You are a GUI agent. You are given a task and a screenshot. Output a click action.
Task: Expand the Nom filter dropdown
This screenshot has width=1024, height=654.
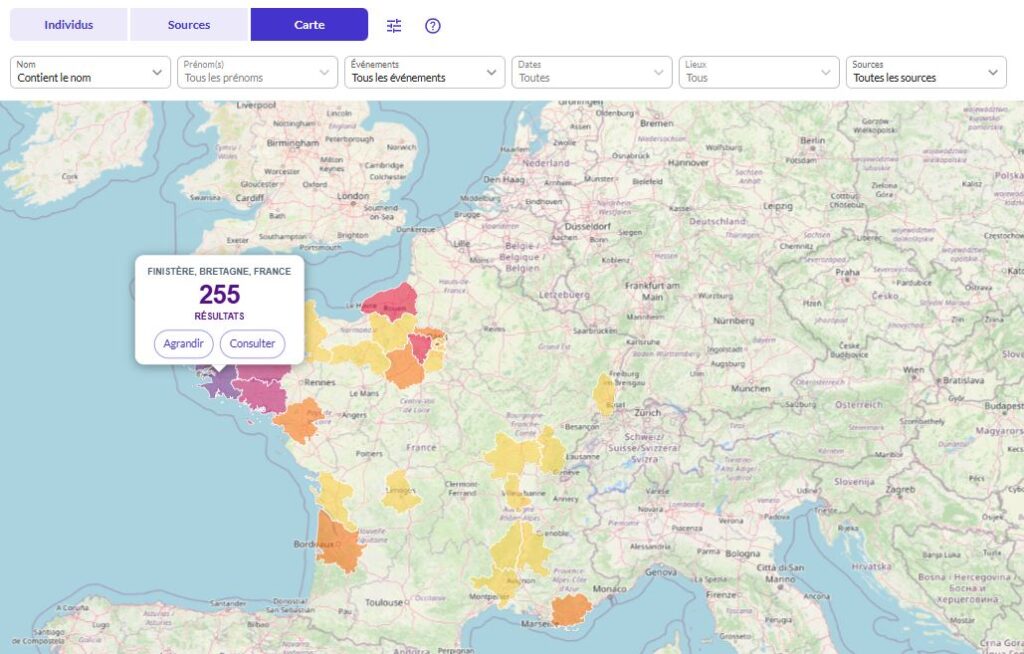[x=91, y=72]
